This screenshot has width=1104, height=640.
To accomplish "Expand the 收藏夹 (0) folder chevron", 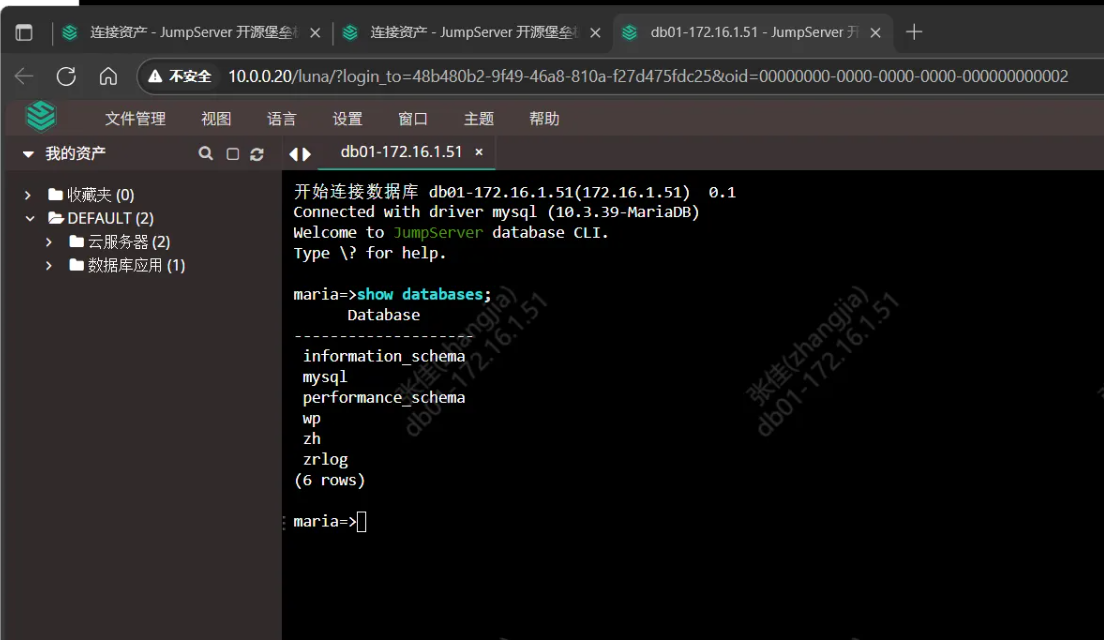I will point(28,195).
